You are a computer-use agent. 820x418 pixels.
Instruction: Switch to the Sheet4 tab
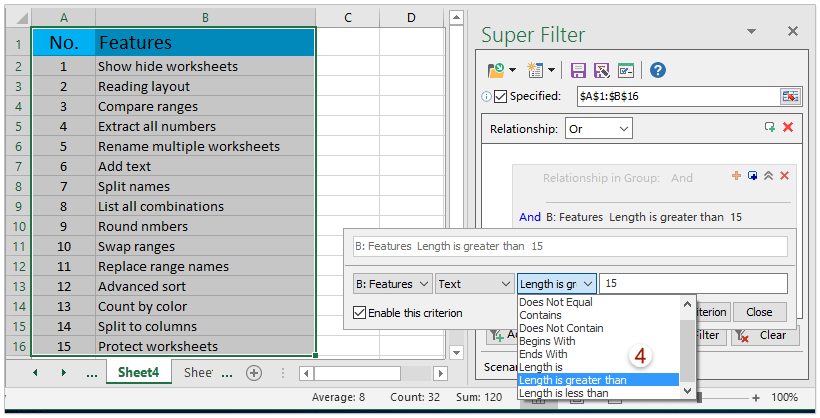138,372
